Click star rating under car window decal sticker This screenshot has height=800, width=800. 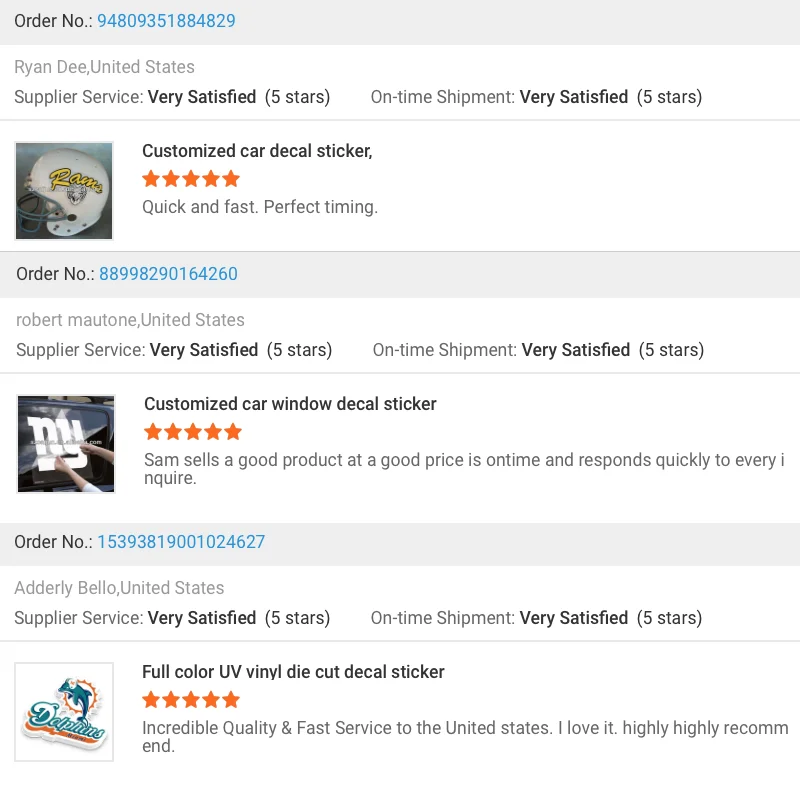193,432
